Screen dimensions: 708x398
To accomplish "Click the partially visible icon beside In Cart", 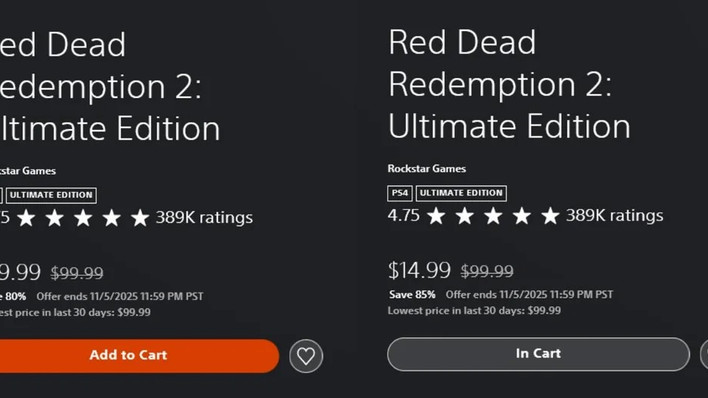I will [x=704, y=354].
